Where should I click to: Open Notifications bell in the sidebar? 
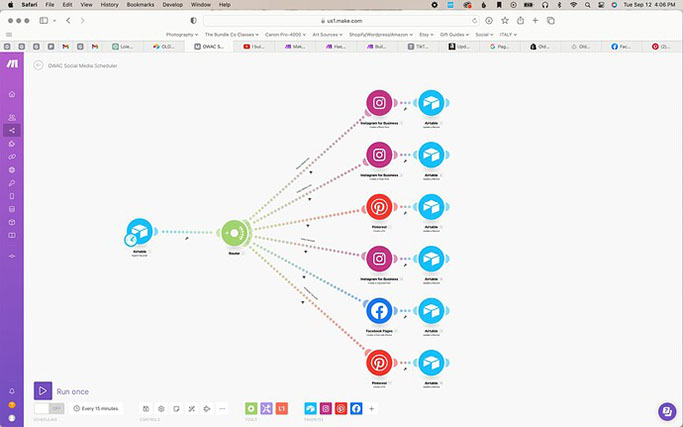(x=12, y=391)
